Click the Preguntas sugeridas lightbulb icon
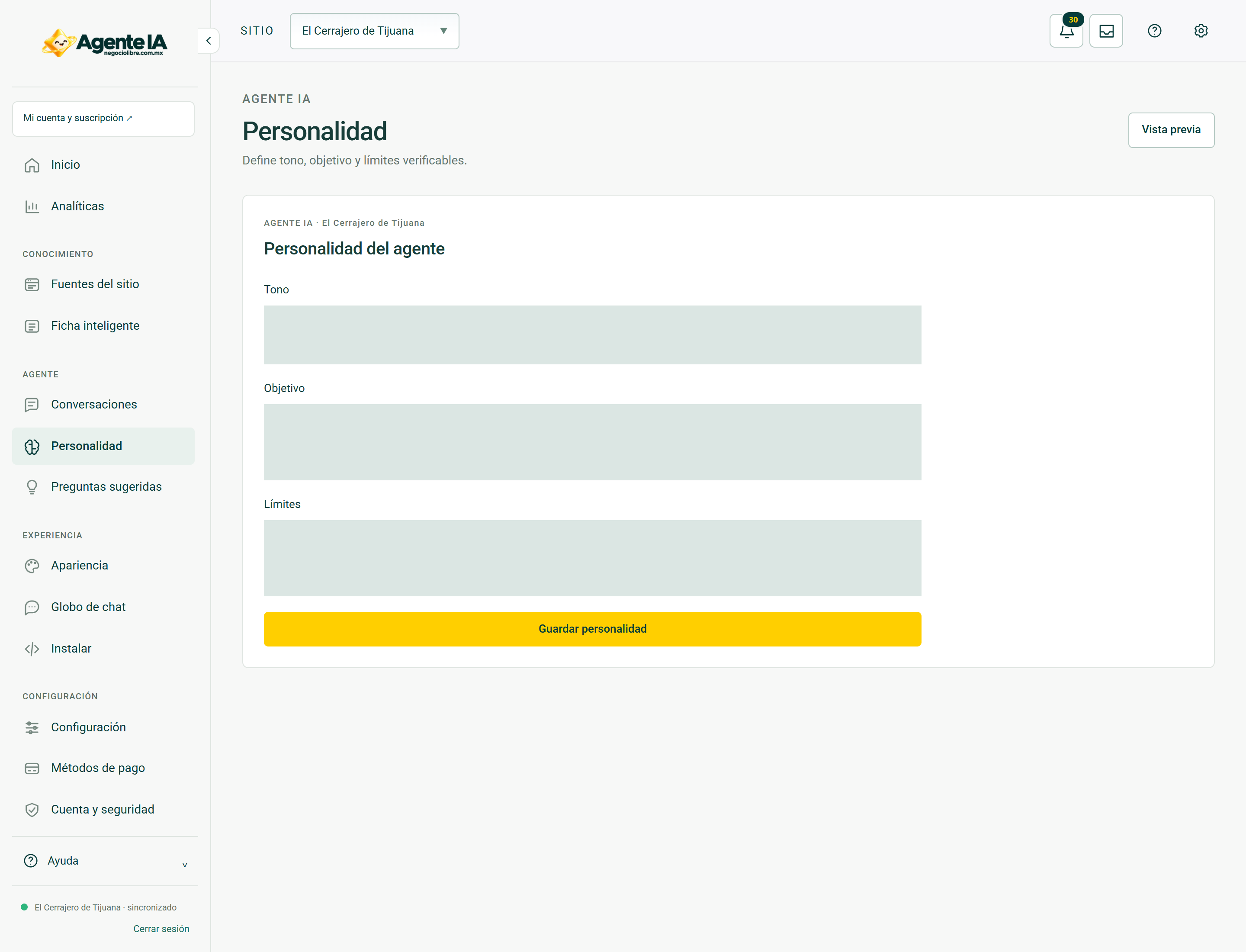 (x=32, y=487)
